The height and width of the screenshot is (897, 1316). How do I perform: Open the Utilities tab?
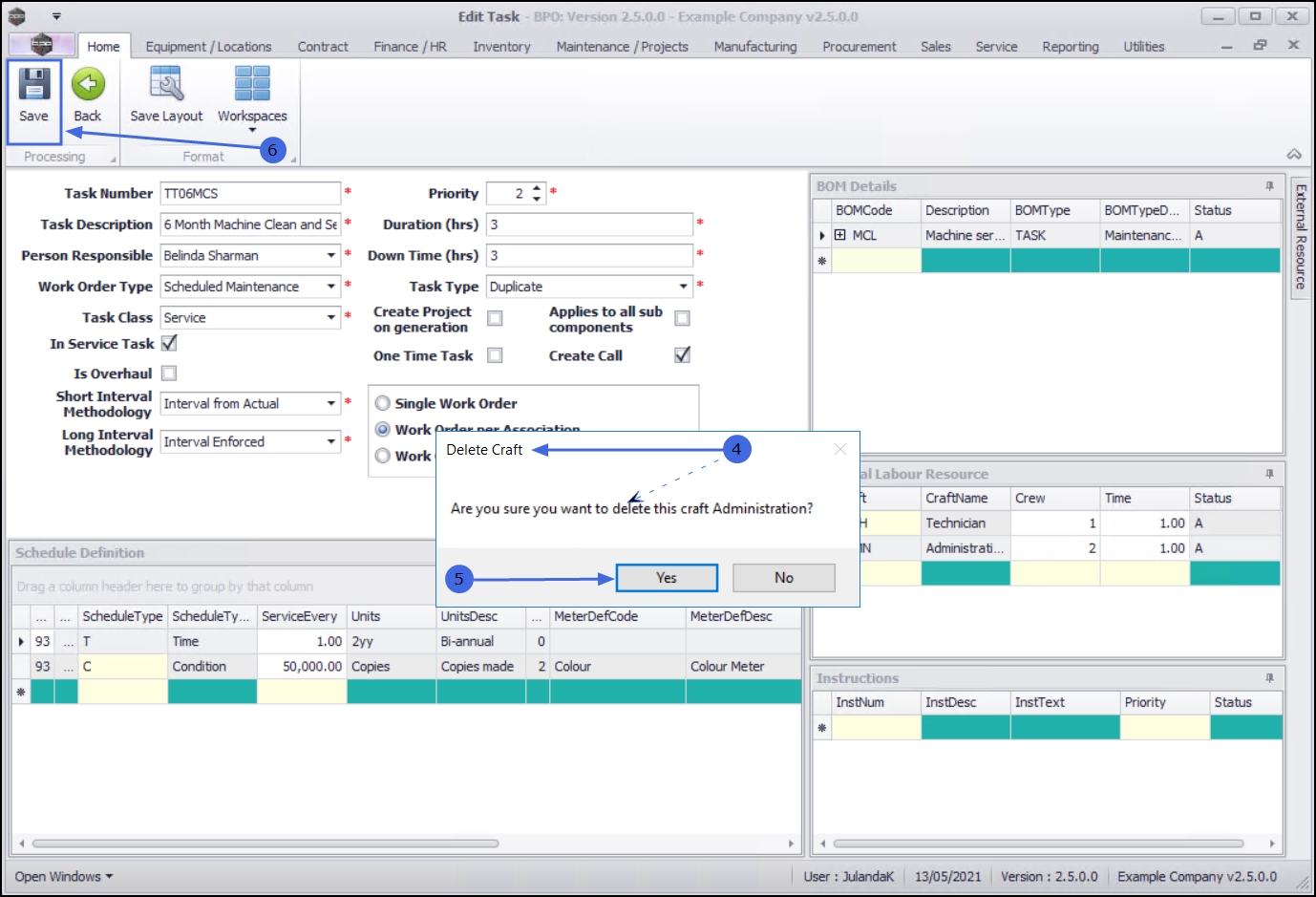[x=1143, y=46]
